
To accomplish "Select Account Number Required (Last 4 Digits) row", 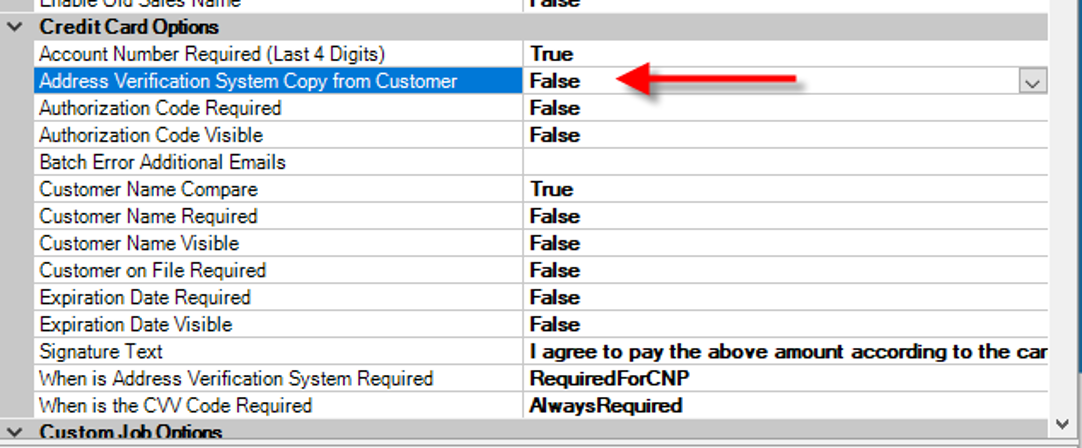I will [x=211, y=54].
